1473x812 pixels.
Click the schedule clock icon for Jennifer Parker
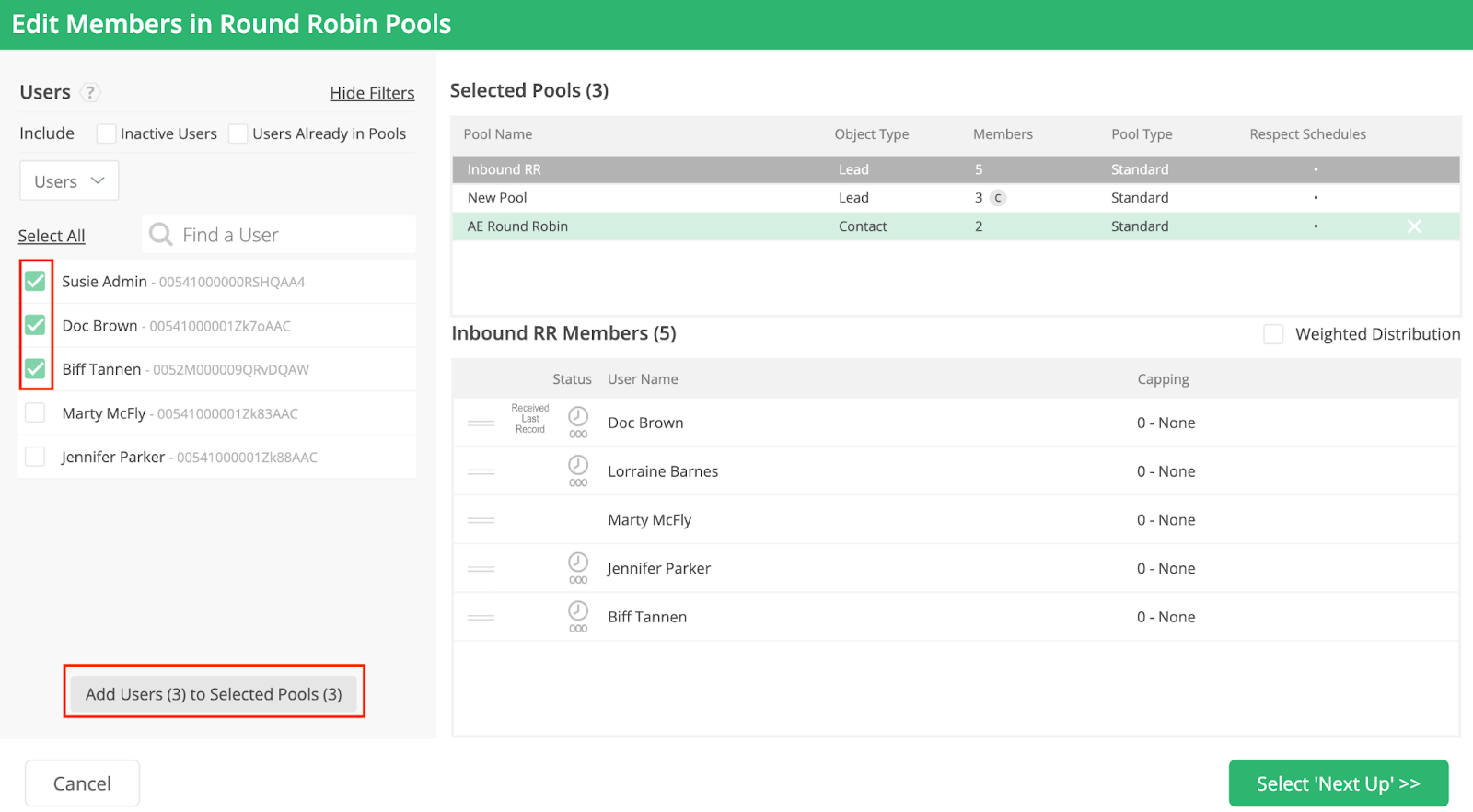(x=578, y=563)
